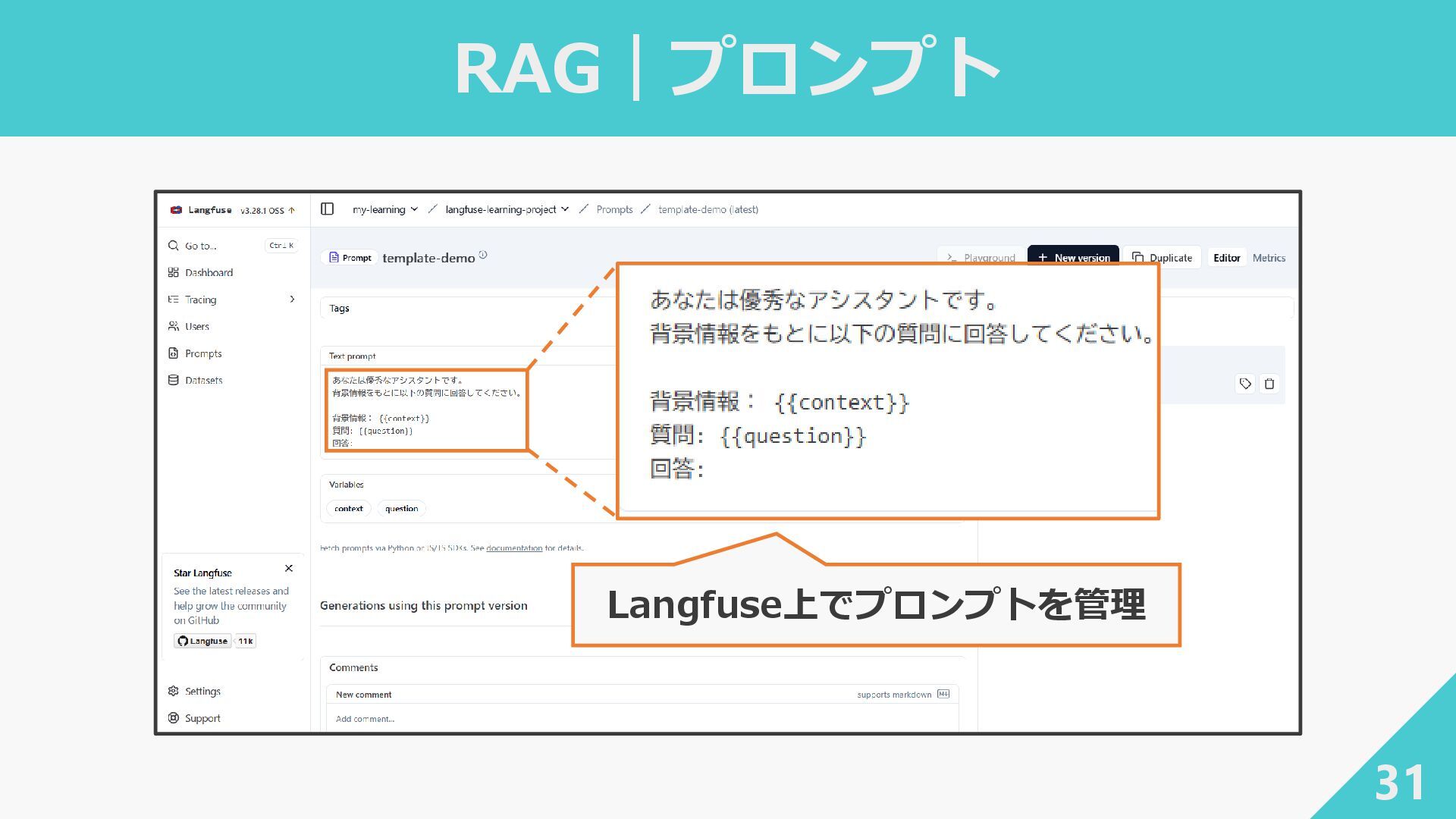Click the Prompt type badge

(350, 258)
